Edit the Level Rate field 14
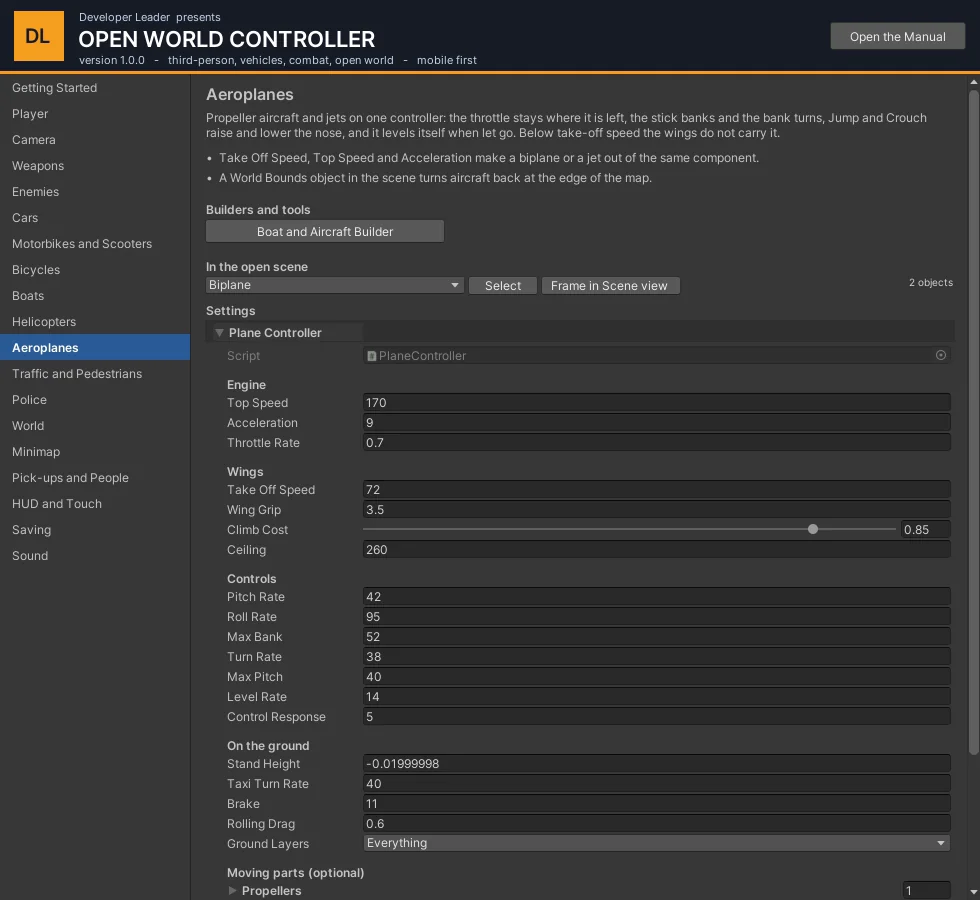980x900 pixels. tap(656, 697)
